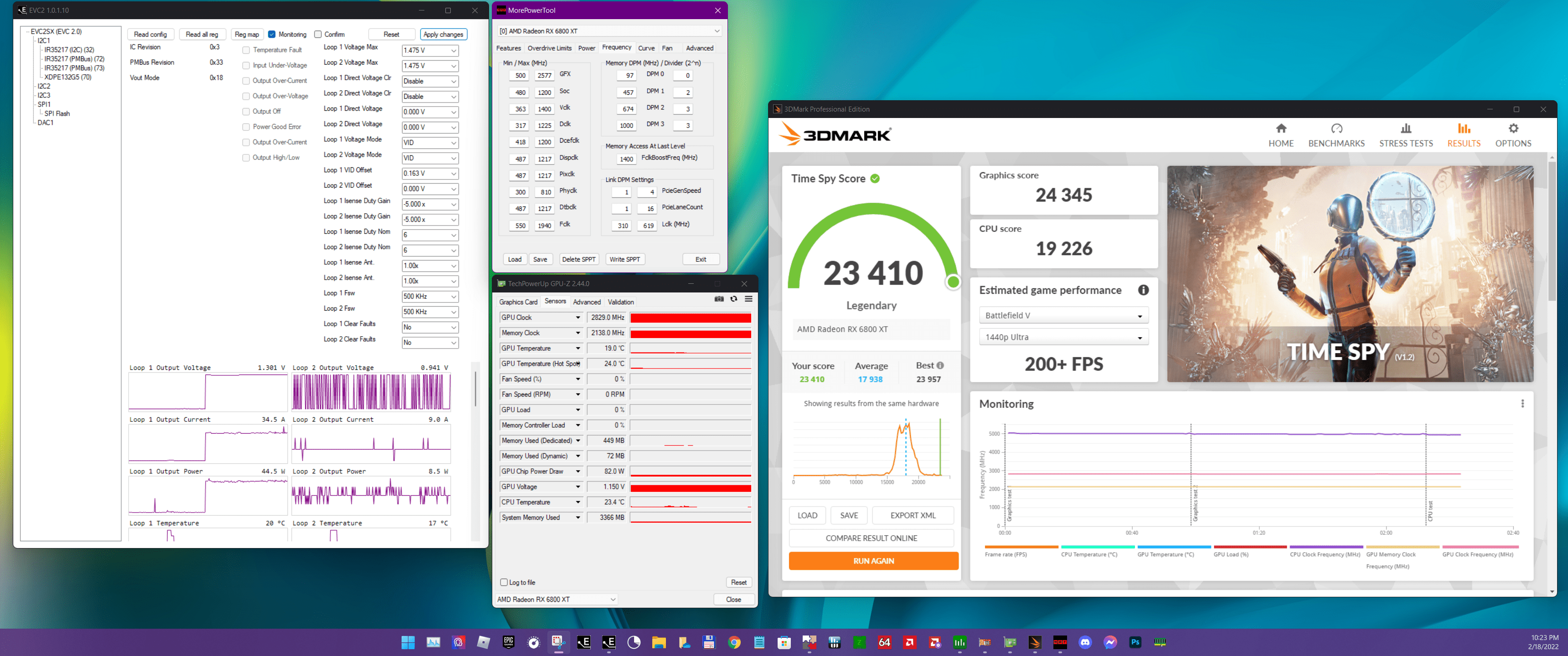Image resolution: width=1568 pixels, height=656 pixels.
Task: Open File Explorer from taskbar
Action: 659,642
